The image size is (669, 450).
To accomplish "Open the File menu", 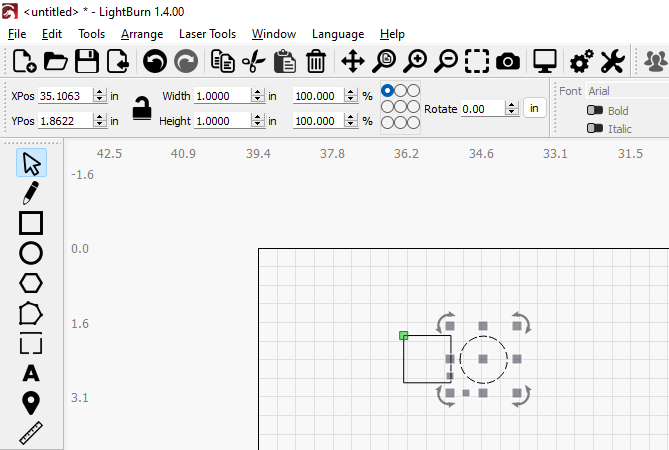I will 17,34.
